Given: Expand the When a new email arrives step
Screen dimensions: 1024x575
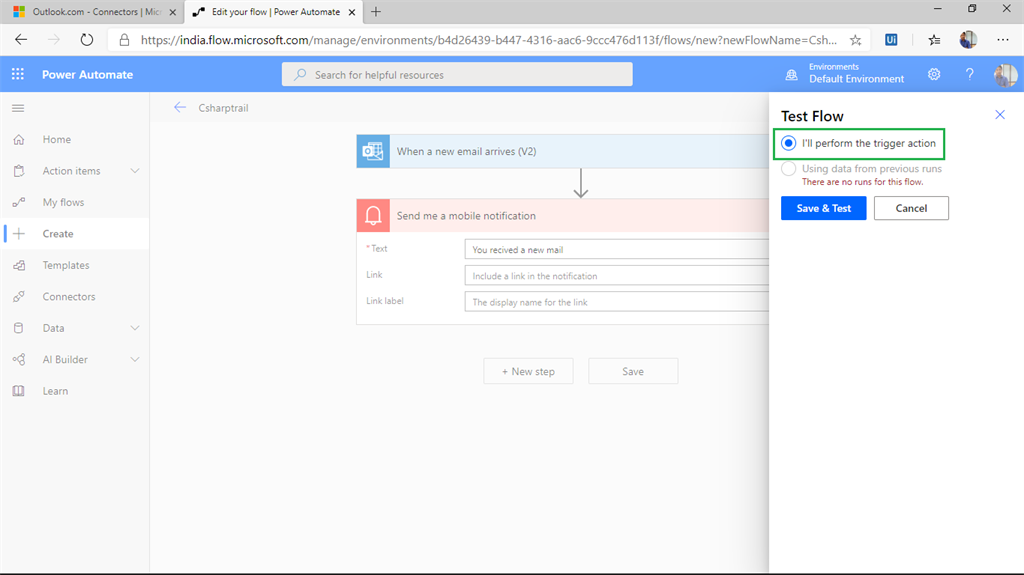Looking at the screenshot, I should (562, 151).
